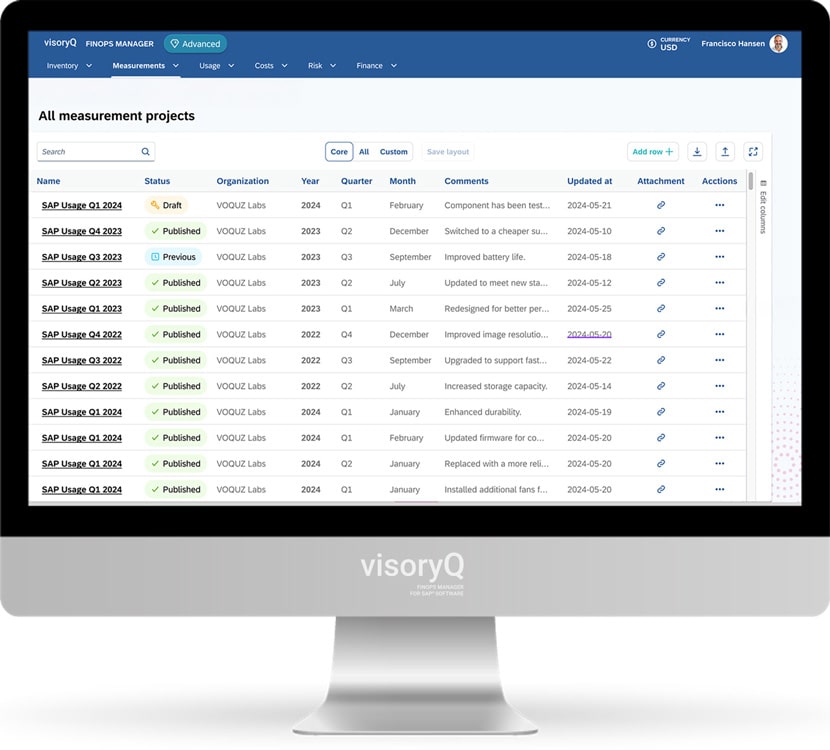The height and width of the screenshot is (750, 830).
Task: Expand the Risk menu chevron
Action: tap(333, 66)
